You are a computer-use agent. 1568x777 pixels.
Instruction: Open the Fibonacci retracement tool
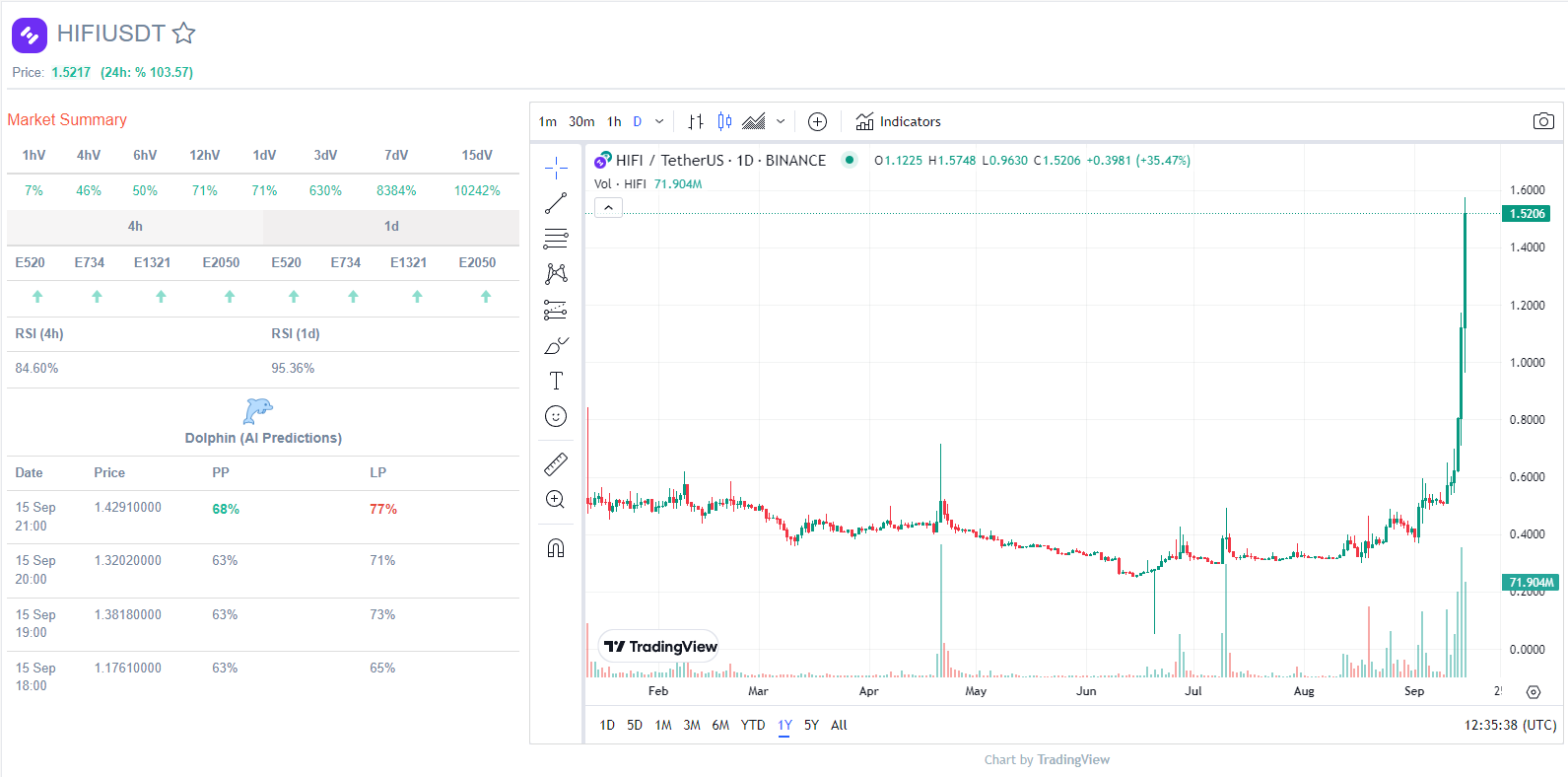pyautogui.click(x=556, y=239)
